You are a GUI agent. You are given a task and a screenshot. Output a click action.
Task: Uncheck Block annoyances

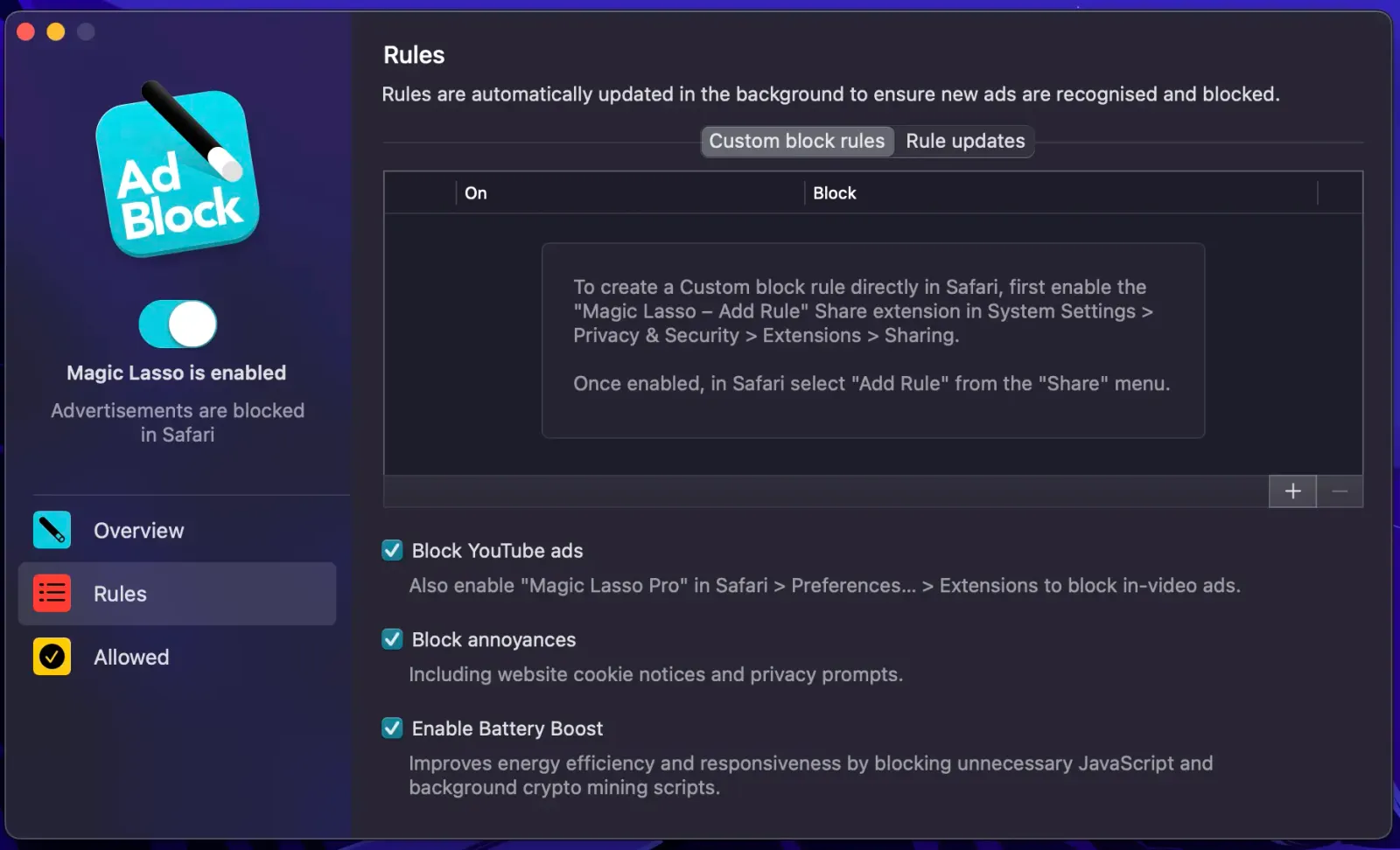391,638
